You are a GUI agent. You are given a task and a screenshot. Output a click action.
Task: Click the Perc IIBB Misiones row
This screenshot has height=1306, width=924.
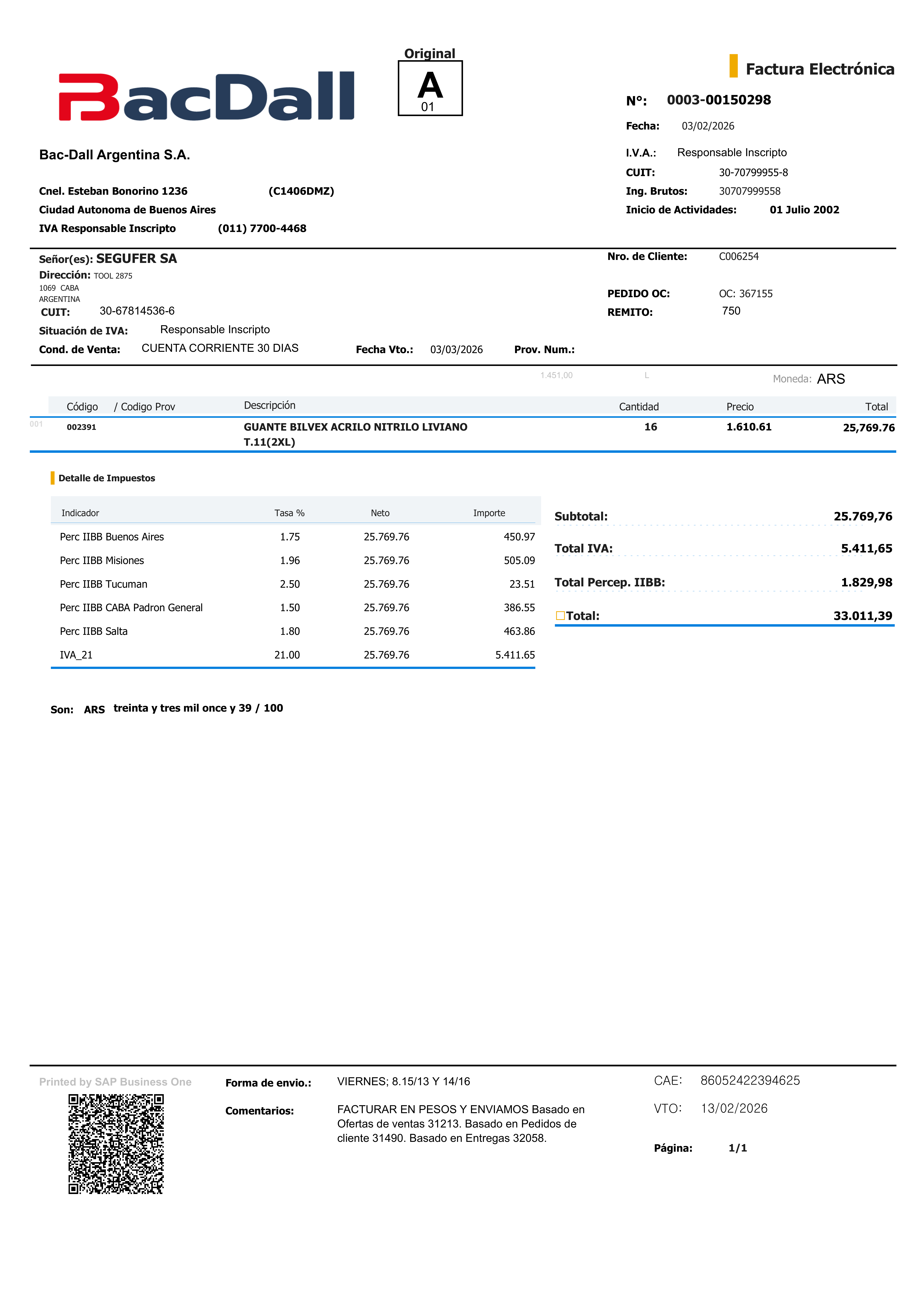pos(102,560)
